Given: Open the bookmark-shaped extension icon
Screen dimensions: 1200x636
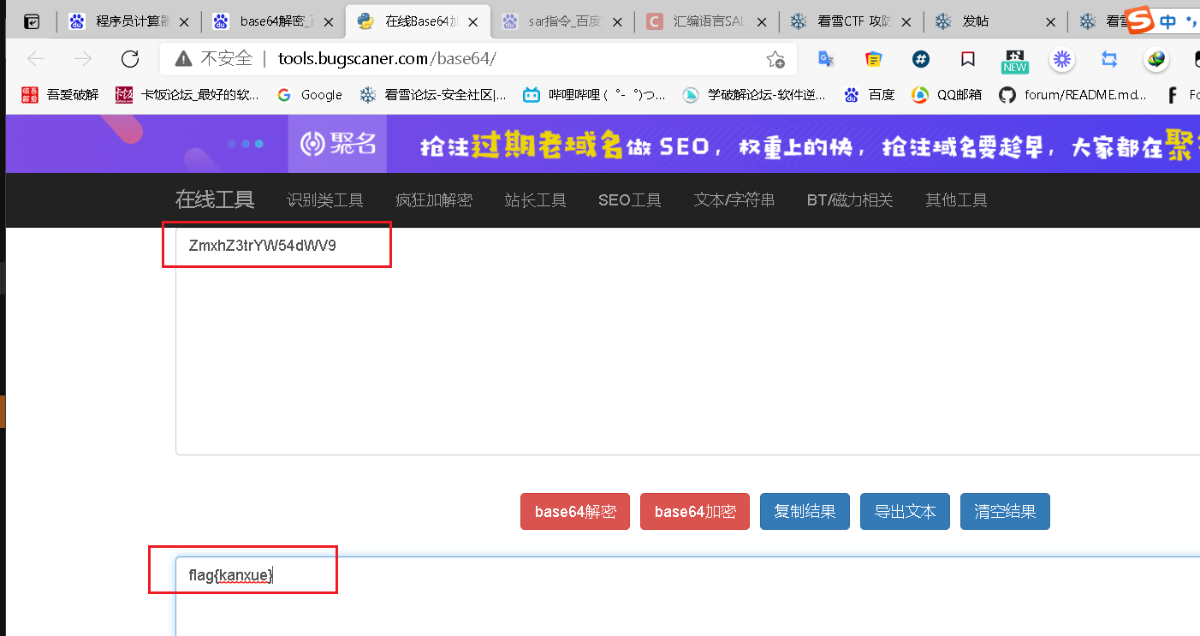Looking at the screenshot, I should click(968, 59).
